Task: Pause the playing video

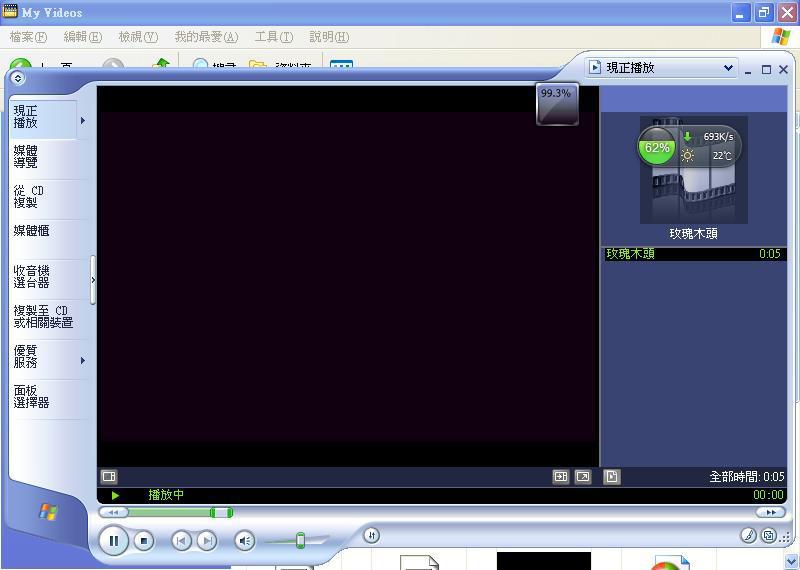Action: [x=114, y=541]
